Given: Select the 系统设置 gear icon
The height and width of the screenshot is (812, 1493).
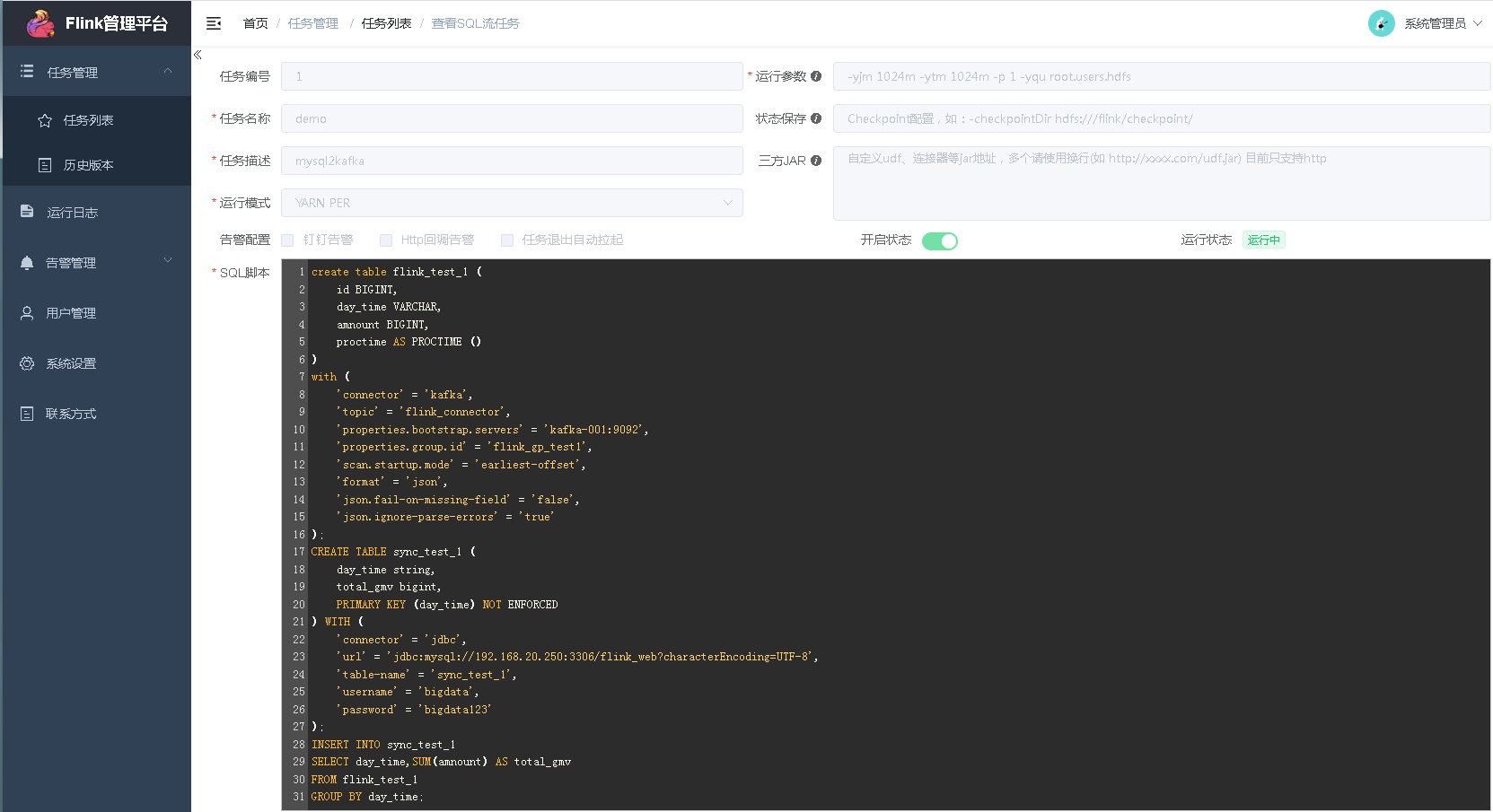Looking at the screenshot, I should [x=27, y=363].
